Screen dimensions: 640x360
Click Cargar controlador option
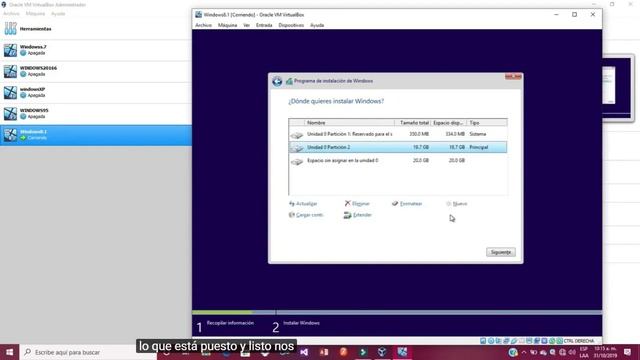(306, 215)
